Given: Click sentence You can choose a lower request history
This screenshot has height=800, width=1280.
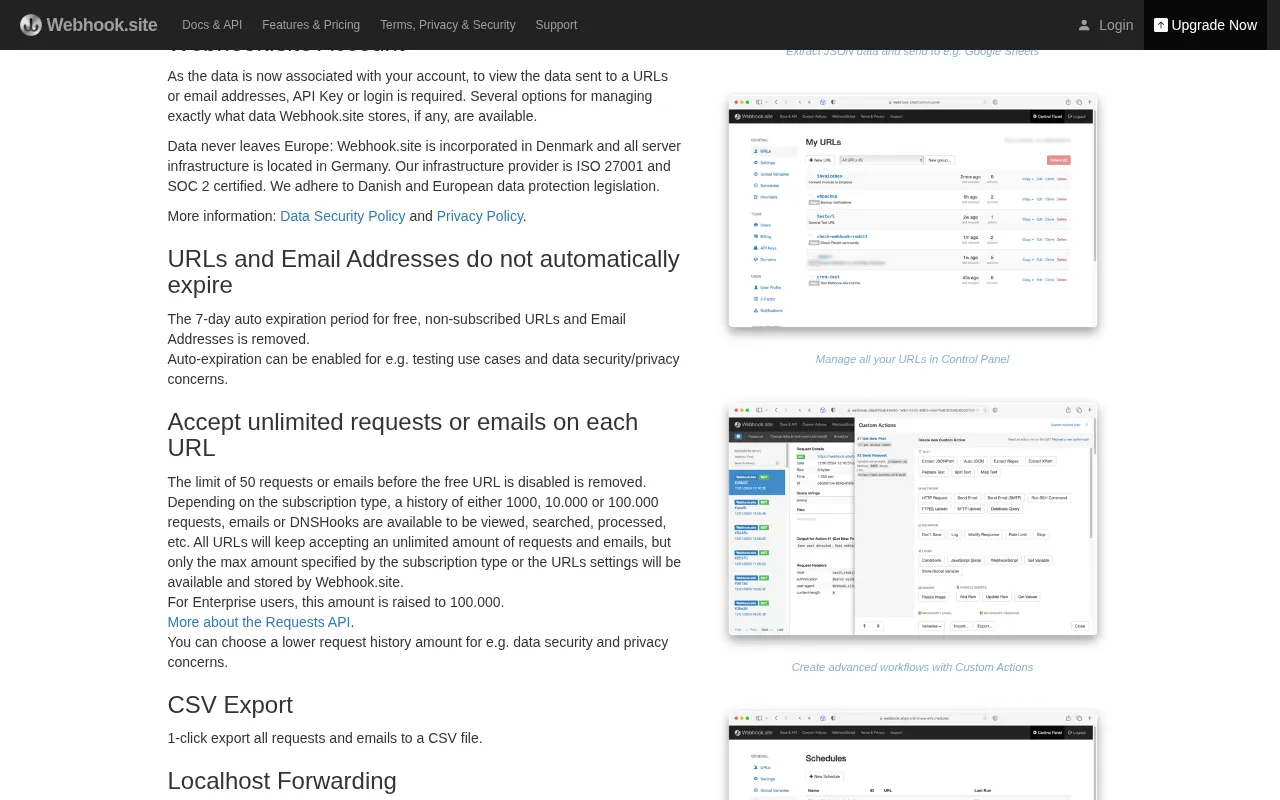Looking at the screenshot, I should pyautogui.click(x=418, y=652).
